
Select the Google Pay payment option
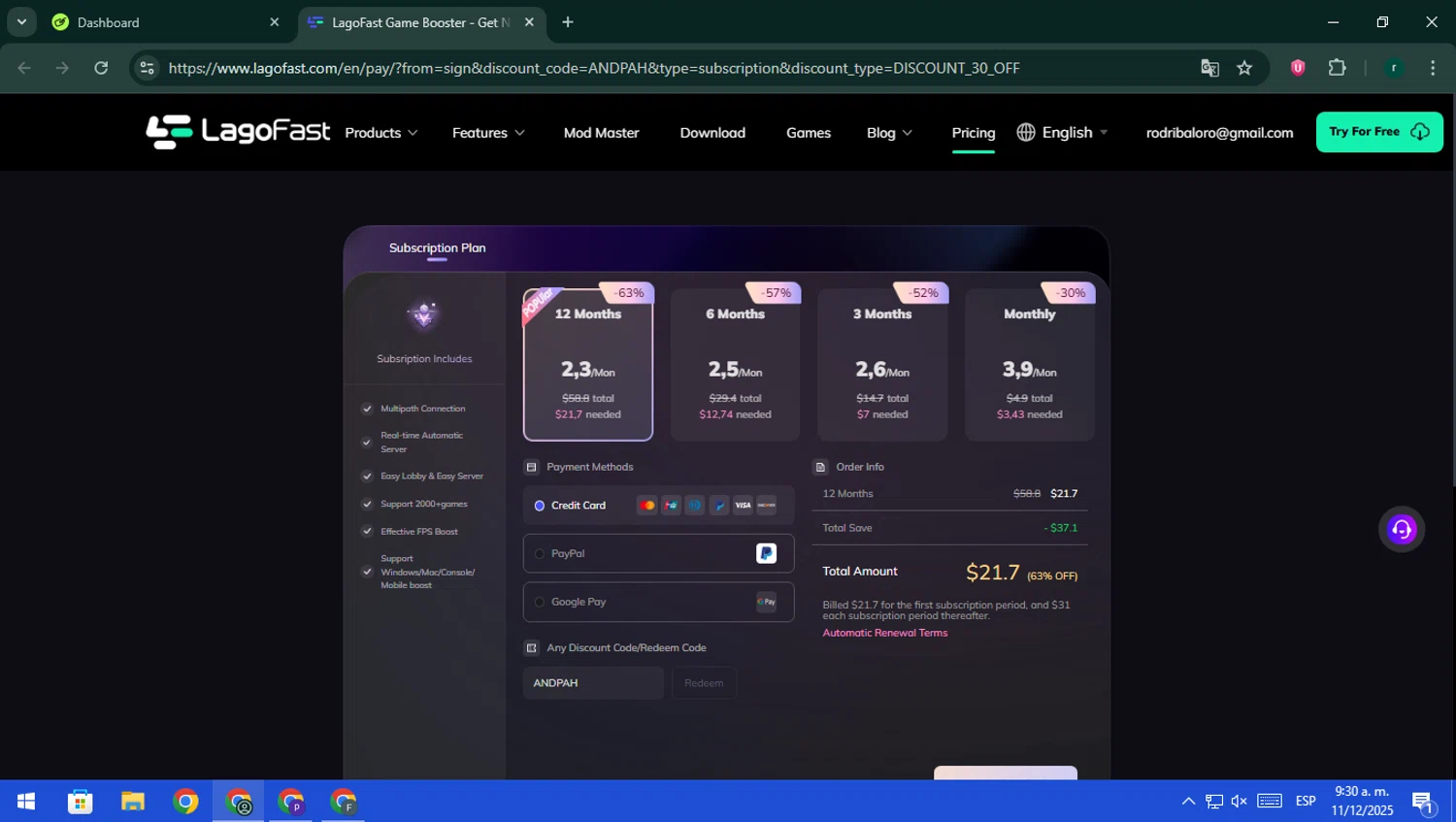point(658,602)
